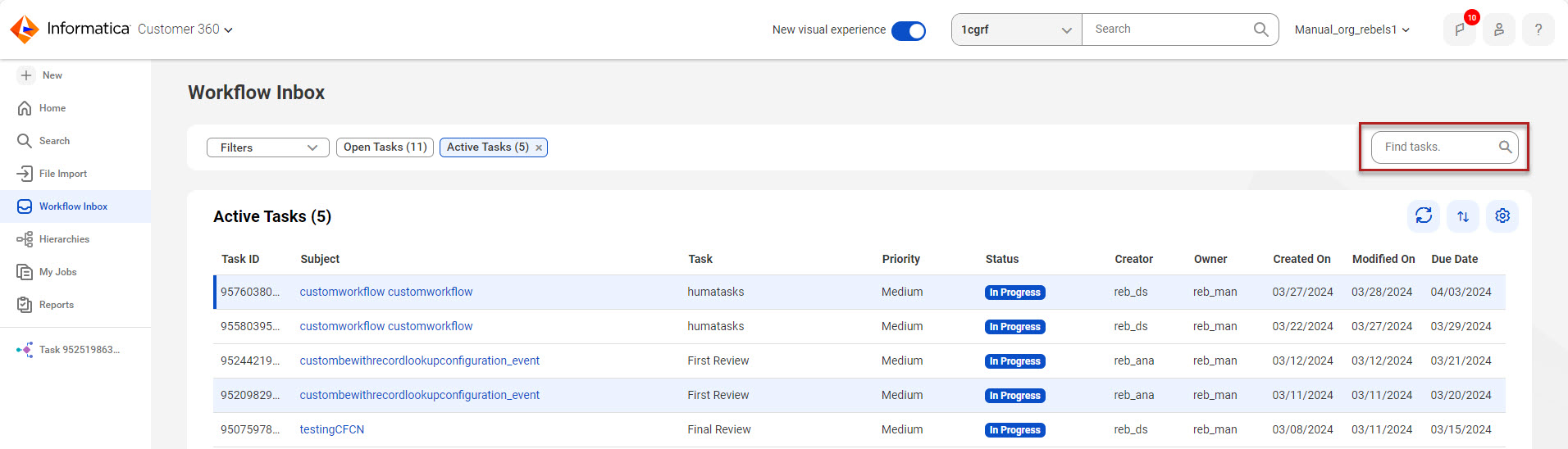Open the Manual_org_rebels1 org dropdown
The height and width of the screenshot is (449, 1568).
(x=1352, y=29)
